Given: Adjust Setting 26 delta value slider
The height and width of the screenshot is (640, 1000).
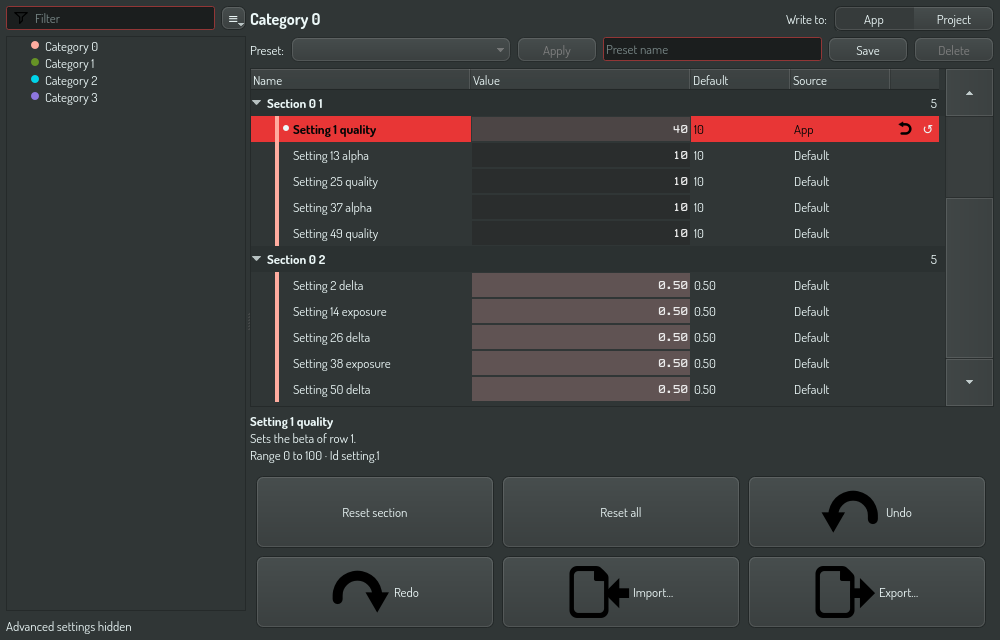Looking at the screenshot, I should coord(580,338).
